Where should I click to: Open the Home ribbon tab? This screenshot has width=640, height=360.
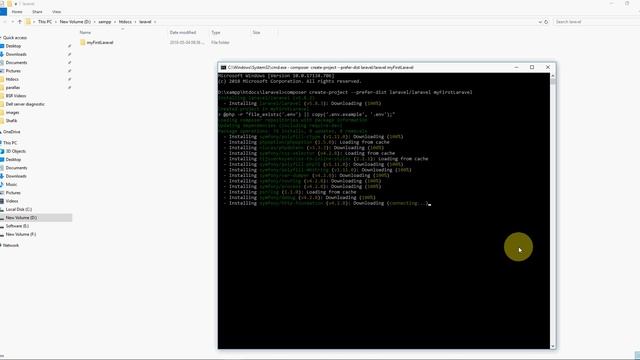click(x=17, y=12)
